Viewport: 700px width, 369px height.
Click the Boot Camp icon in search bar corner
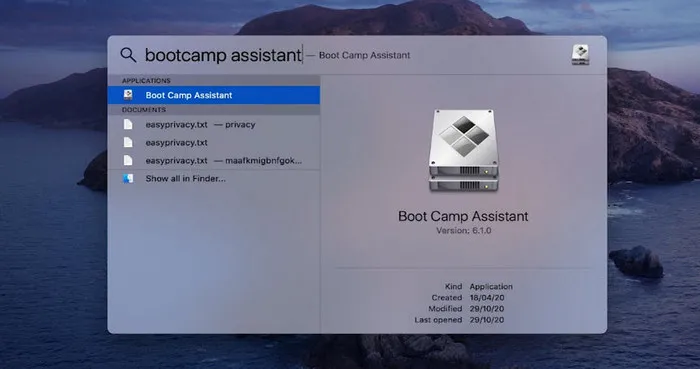[580, 55]
